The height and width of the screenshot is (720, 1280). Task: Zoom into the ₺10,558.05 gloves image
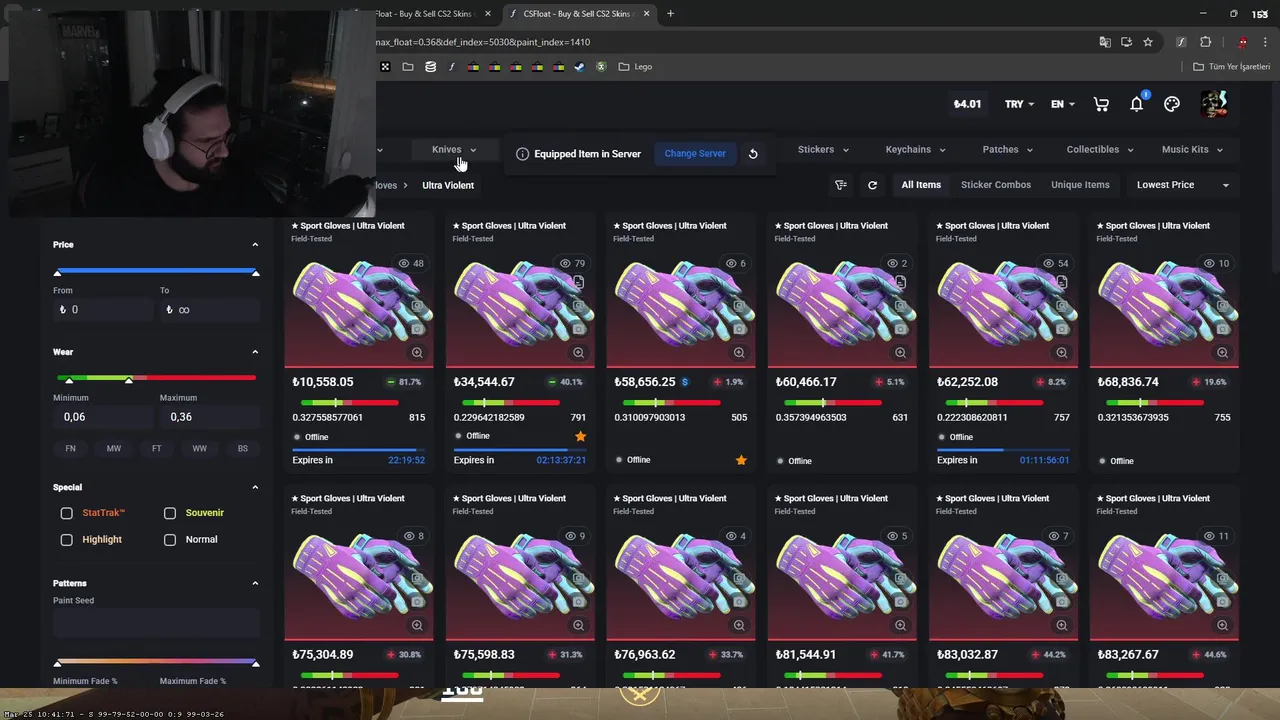[x=417, y=353]
